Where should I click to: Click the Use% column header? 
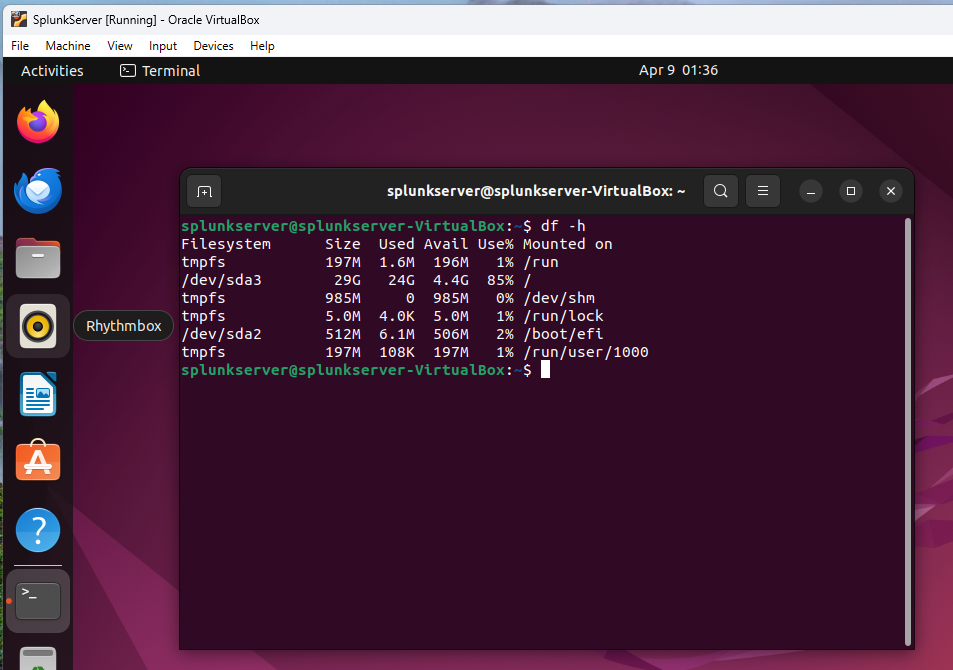pos(495,244)
